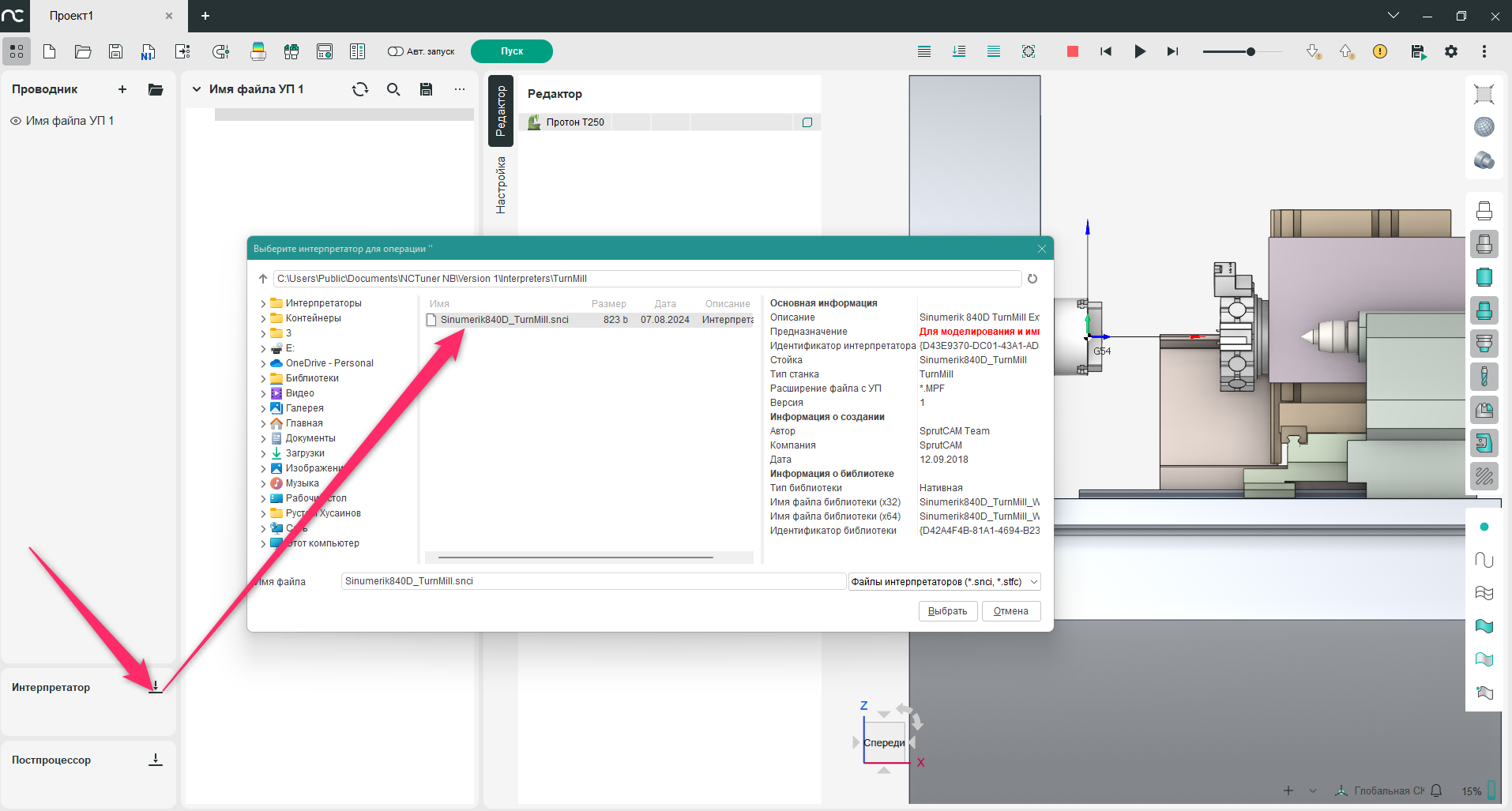Click the Interpreter load icon

tap(156, 687)
